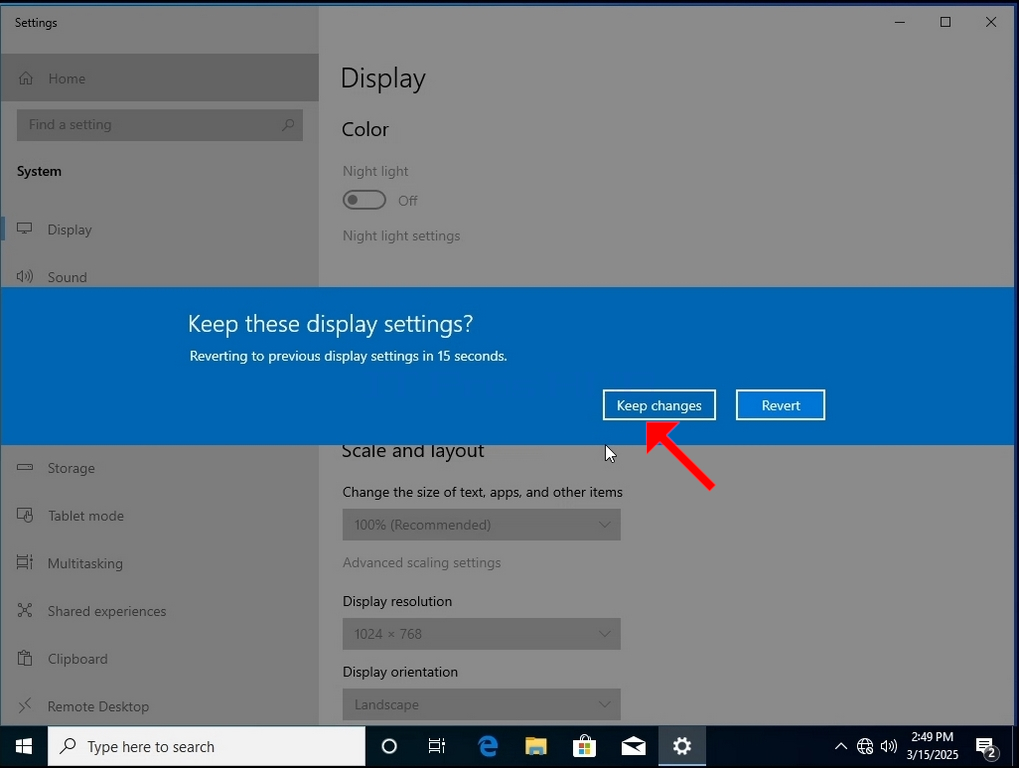Toggle the Night light switch

pyautogui.click(x=364, y=200)
